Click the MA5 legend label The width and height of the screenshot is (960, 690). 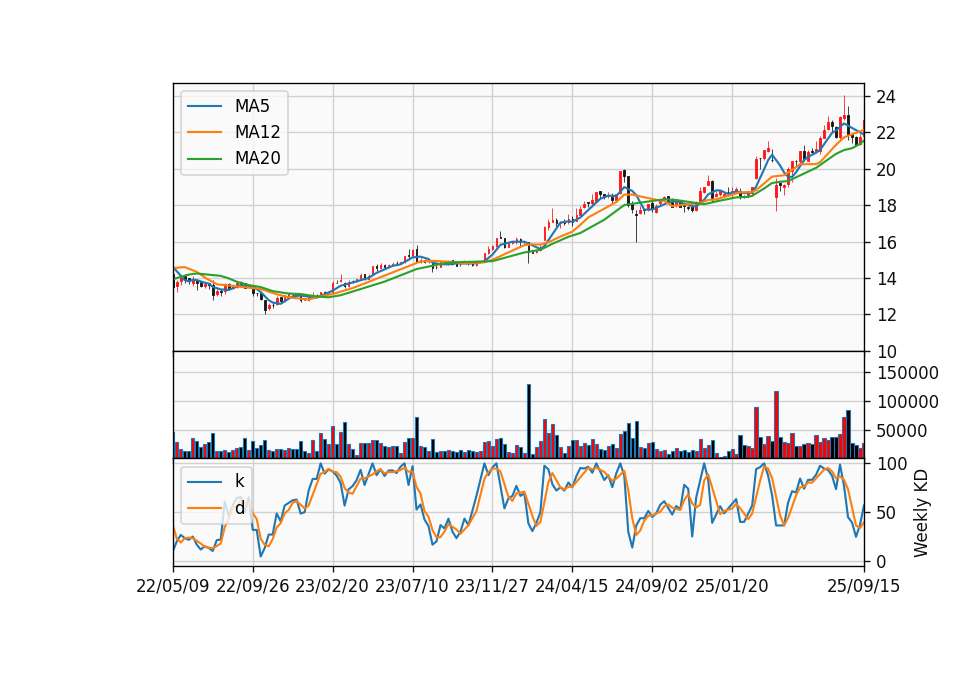tap(252, 106)
